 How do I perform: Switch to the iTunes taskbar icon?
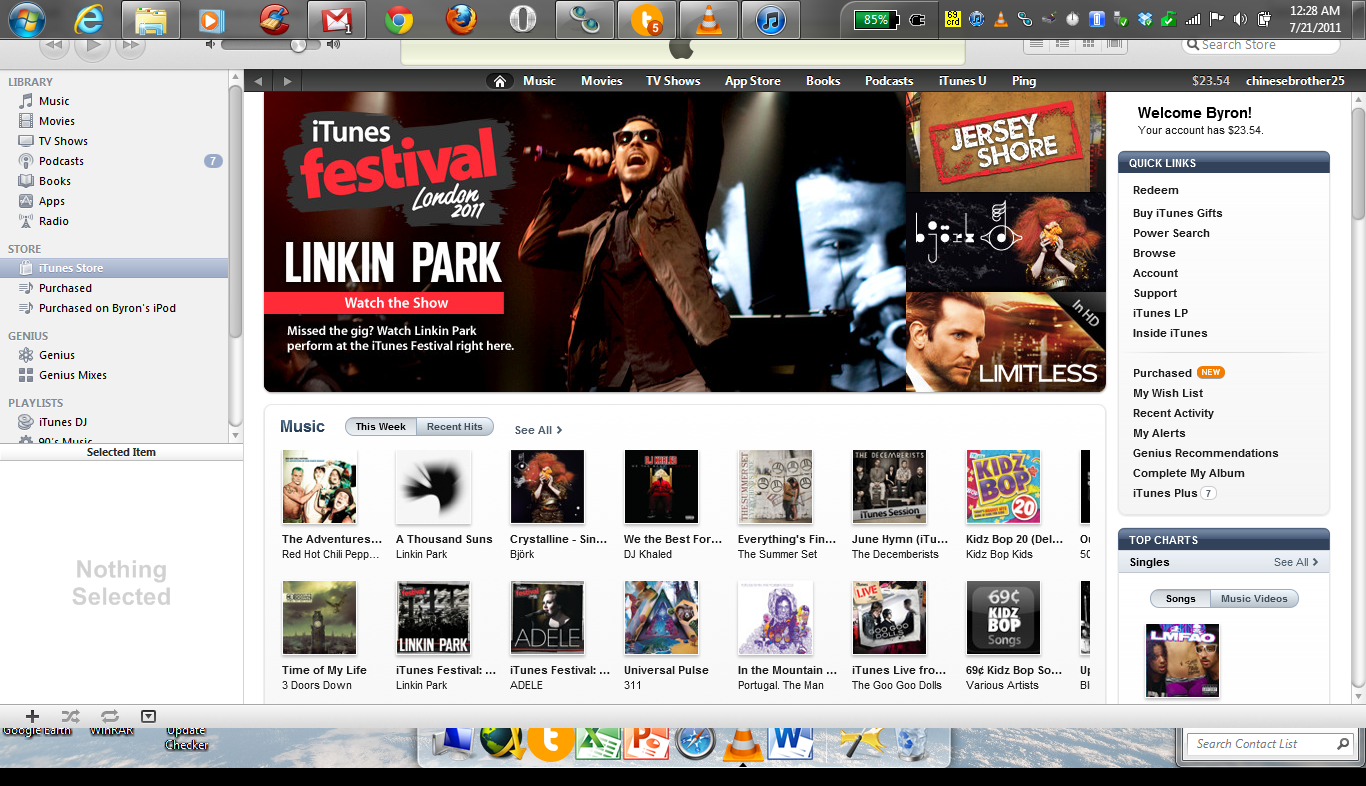(x=771, y=19)
